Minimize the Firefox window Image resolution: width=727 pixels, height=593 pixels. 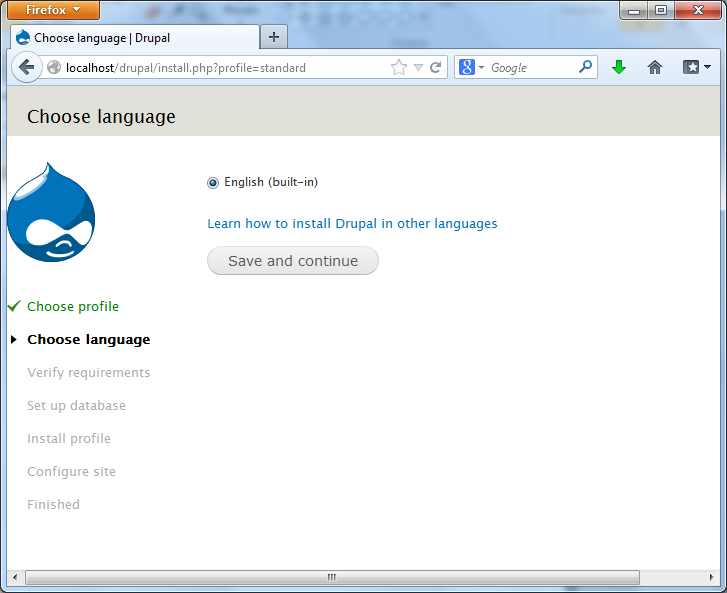(634, 11)
